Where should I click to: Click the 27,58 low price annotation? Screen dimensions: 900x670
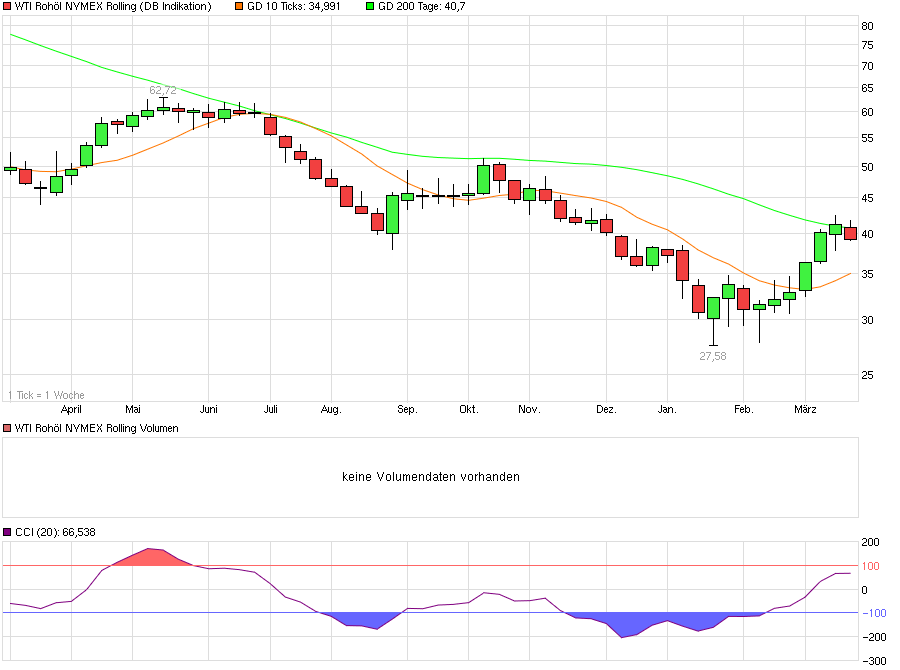click(711, 355)
